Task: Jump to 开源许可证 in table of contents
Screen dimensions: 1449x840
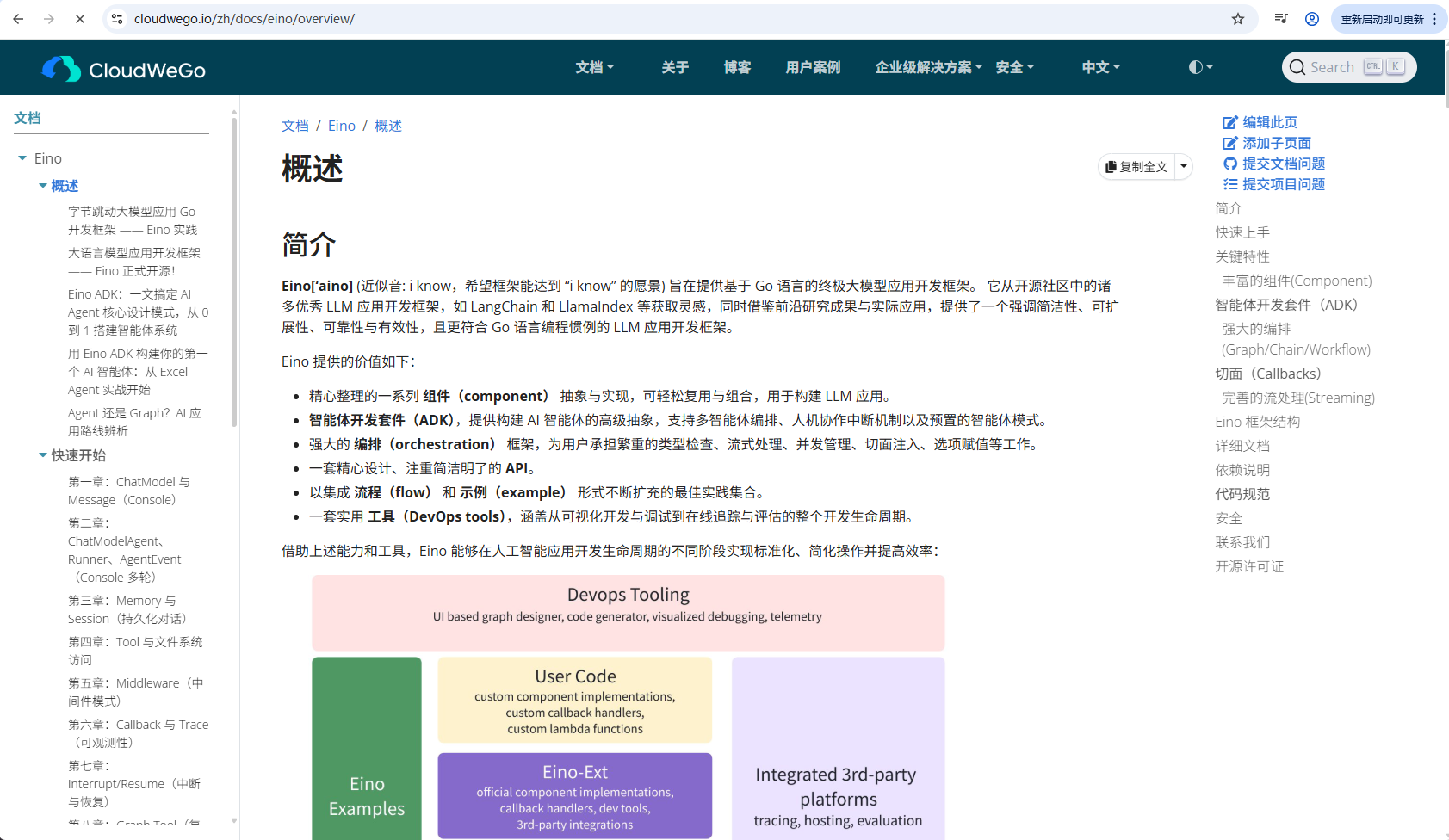Action: 1249,566
